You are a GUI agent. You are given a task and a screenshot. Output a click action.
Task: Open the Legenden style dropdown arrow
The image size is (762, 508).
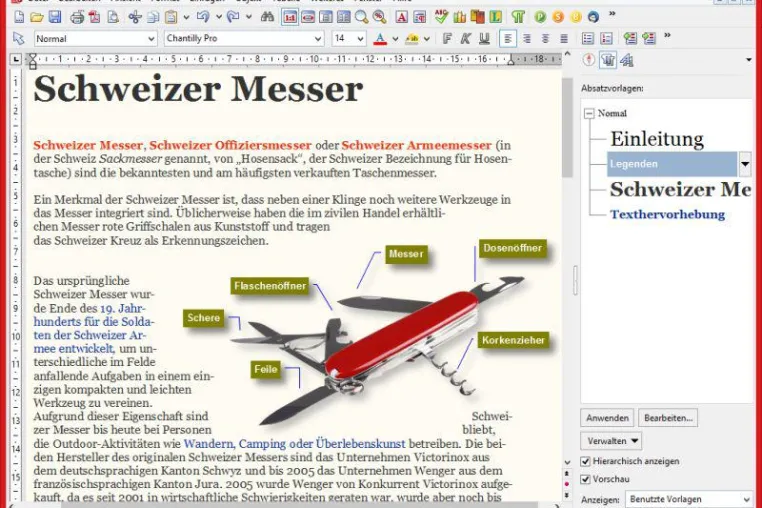pyautogui.click(x=745, y=164)
